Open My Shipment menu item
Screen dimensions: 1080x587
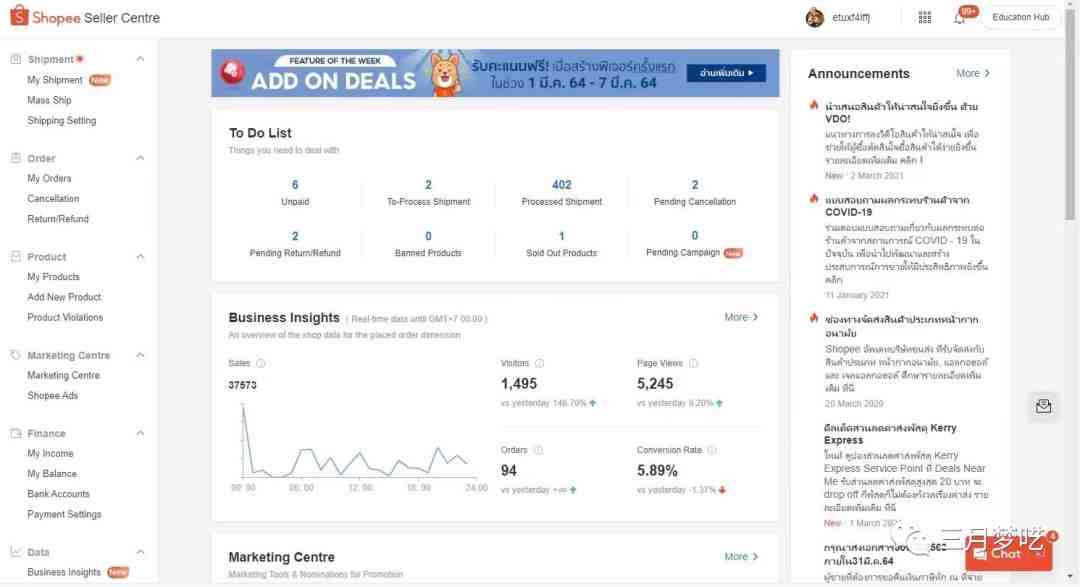pos(54,80)
